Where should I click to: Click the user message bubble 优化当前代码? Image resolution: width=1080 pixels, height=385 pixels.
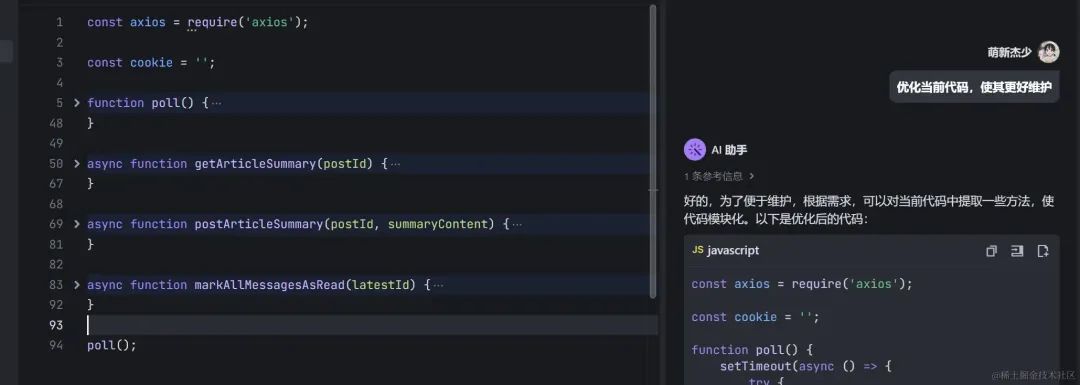tap(974, 87)
